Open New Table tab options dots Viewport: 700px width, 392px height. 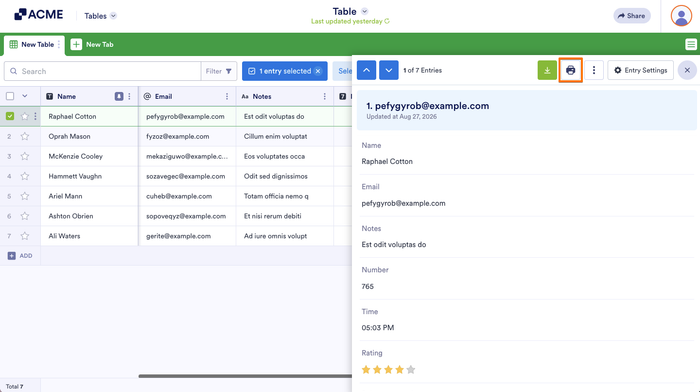(58, 45)
